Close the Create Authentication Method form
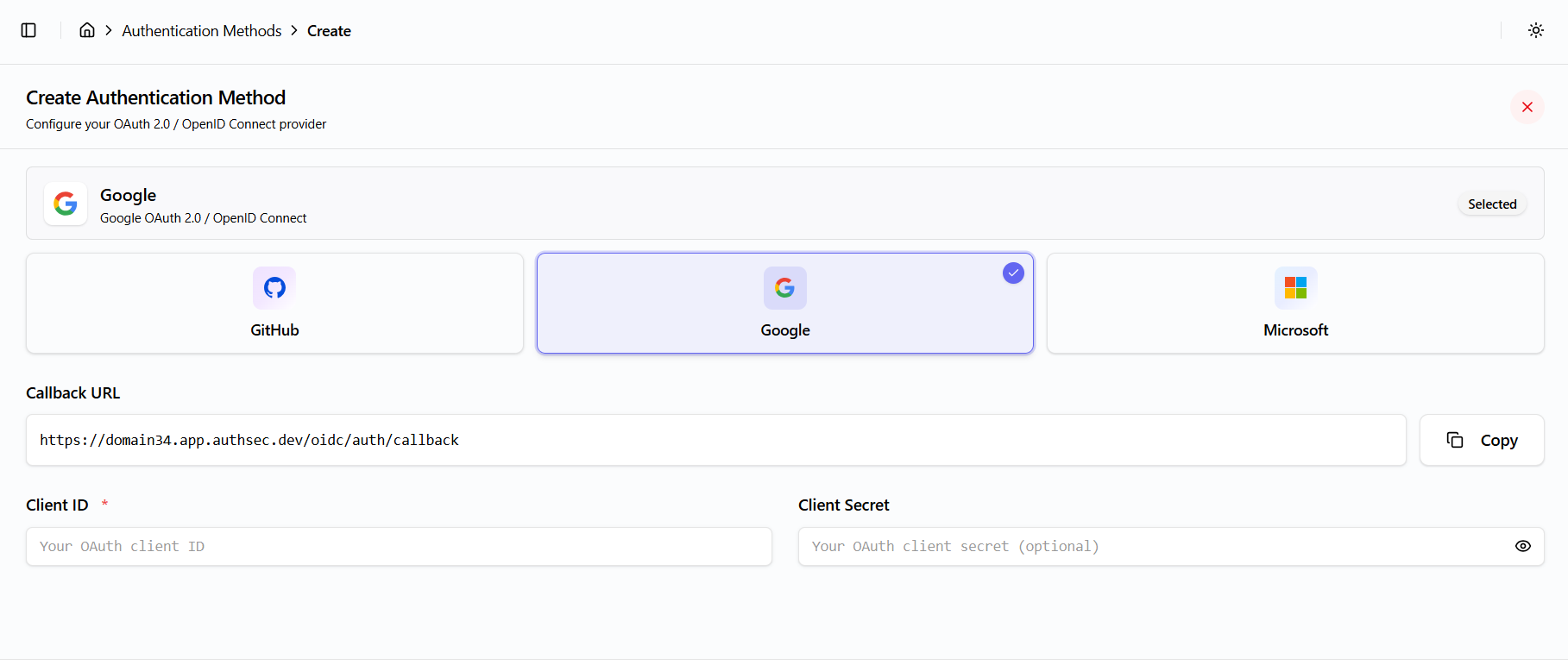 coord(1527,107)
